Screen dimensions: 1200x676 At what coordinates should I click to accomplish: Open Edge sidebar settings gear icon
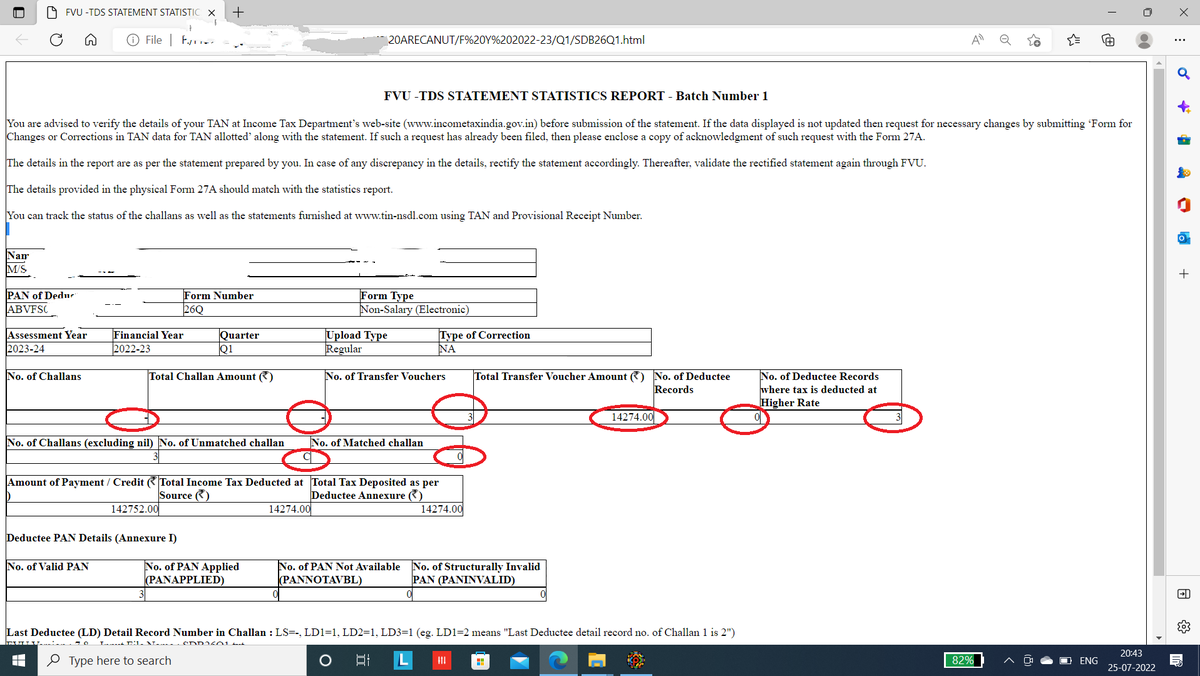coord(1183,626)
